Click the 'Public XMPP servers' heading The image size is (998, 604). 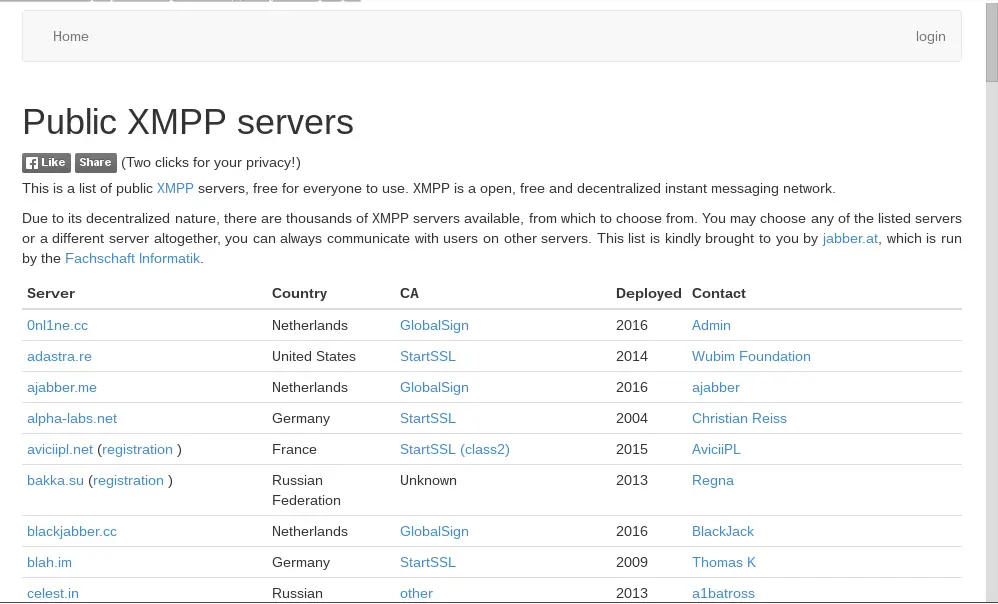point(188,122)
